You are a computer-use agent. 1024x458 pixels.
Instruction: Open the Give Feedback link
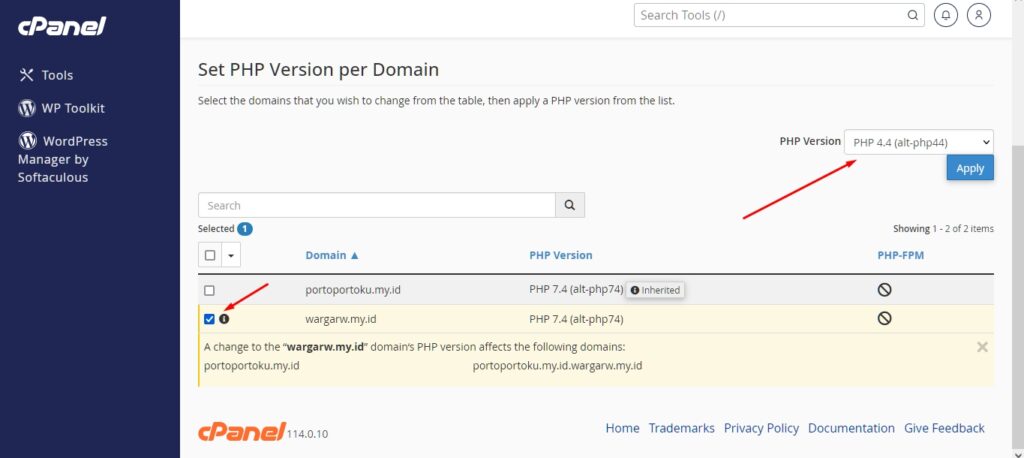click(944, 428)
